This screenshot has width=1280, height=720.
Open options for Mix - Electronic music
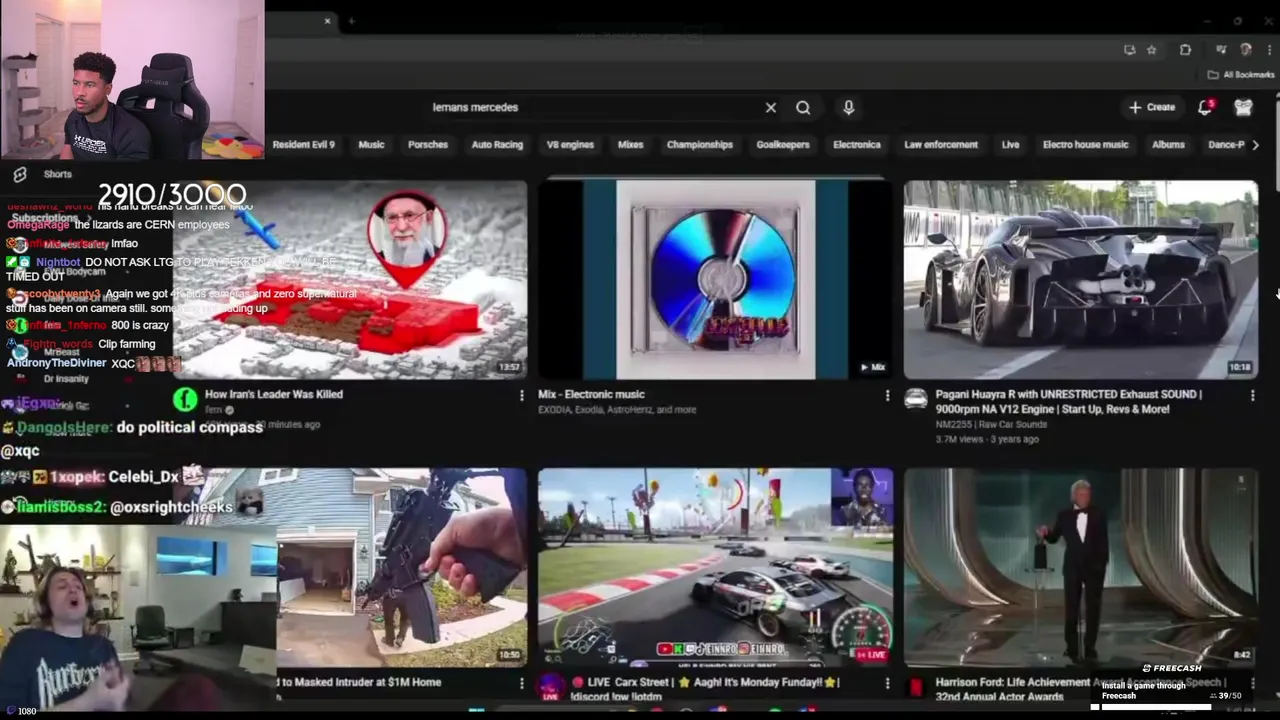pyautogui.click(x=887, y=396)
